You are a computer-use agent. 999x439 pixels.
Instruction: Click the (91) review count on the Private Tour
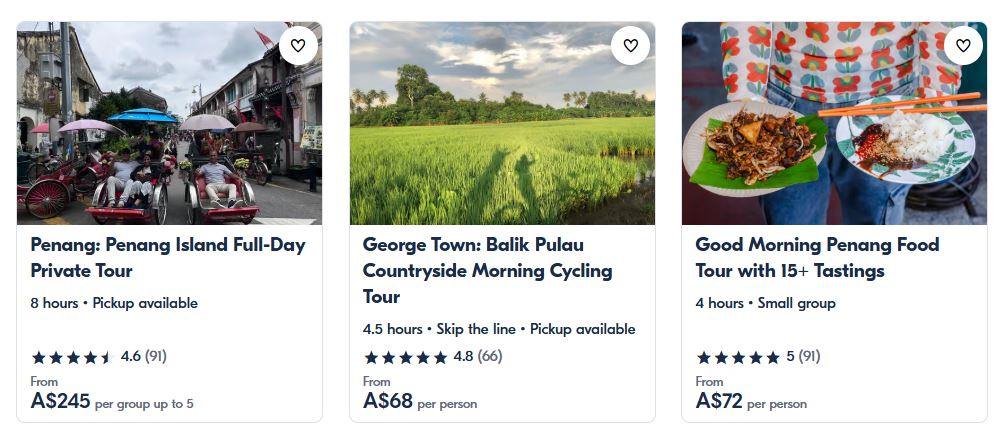156,355
